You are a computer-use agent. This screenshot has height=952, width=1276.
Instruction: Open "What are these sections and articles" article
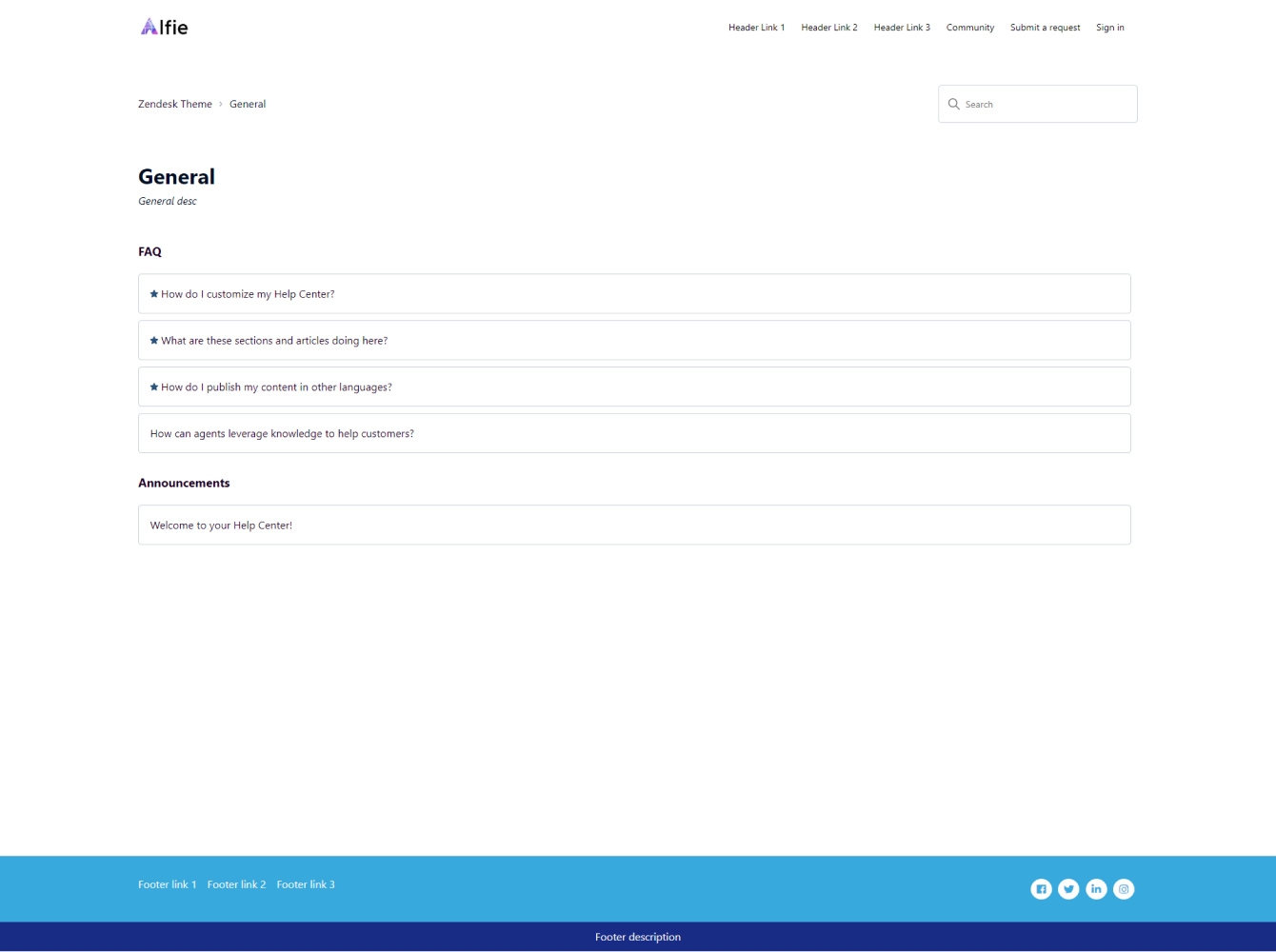click(x=274, y=341)
